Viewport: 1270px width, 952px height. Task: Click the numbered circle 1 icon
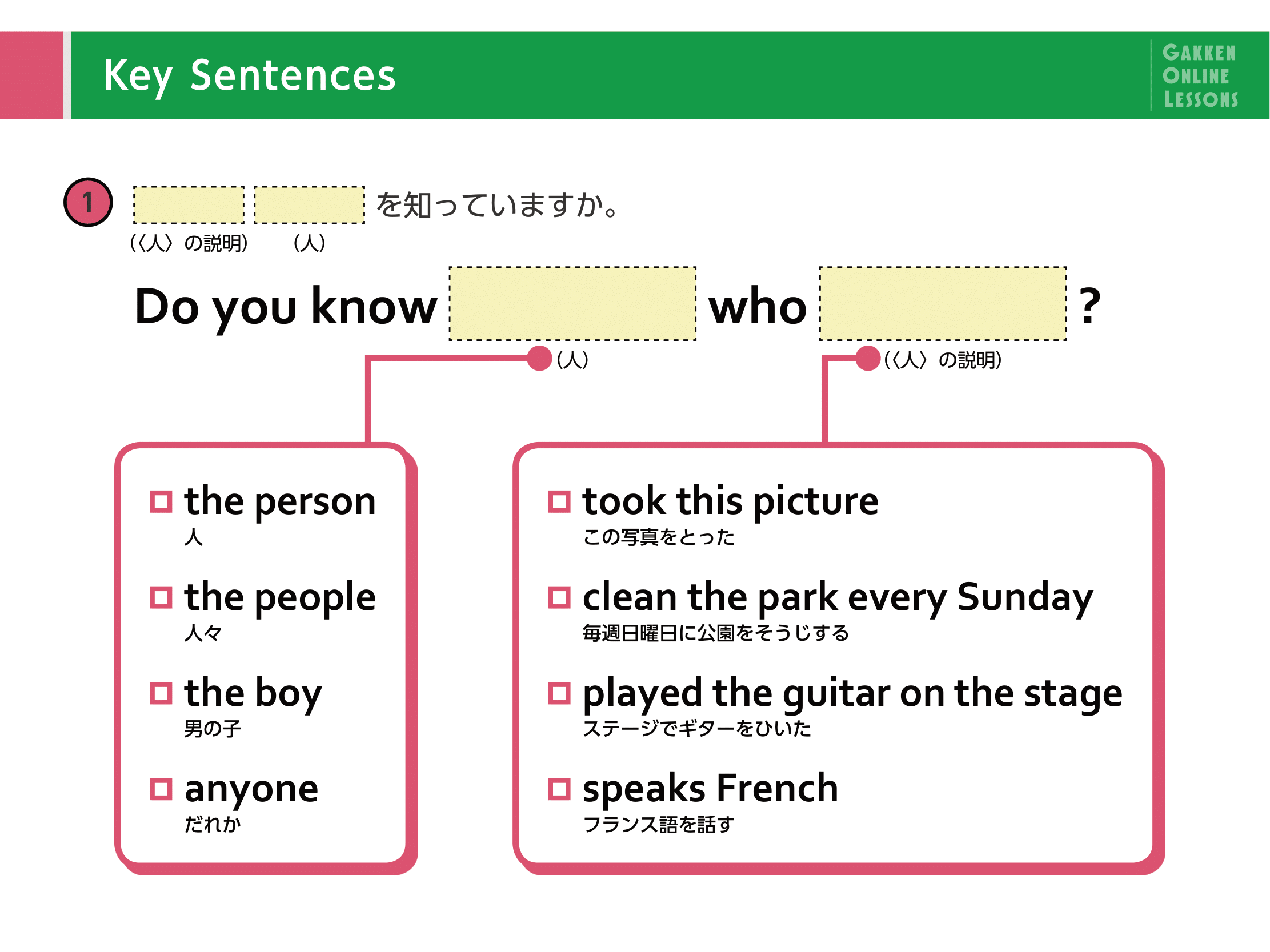pyautogui.click(x=88, y=203)
